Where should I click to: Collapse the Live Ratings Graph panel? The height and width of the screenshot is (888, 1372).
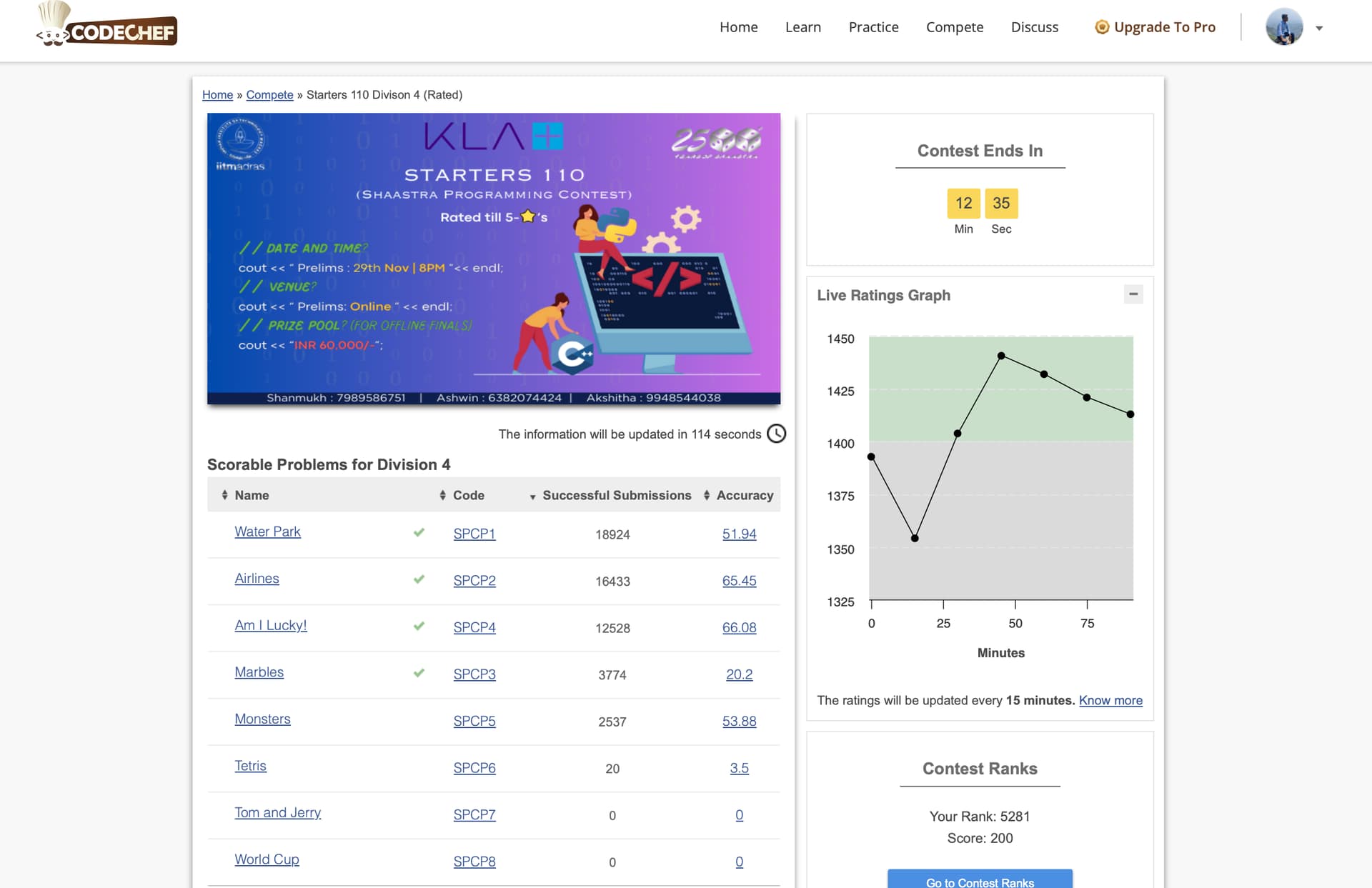[1133, 294]
